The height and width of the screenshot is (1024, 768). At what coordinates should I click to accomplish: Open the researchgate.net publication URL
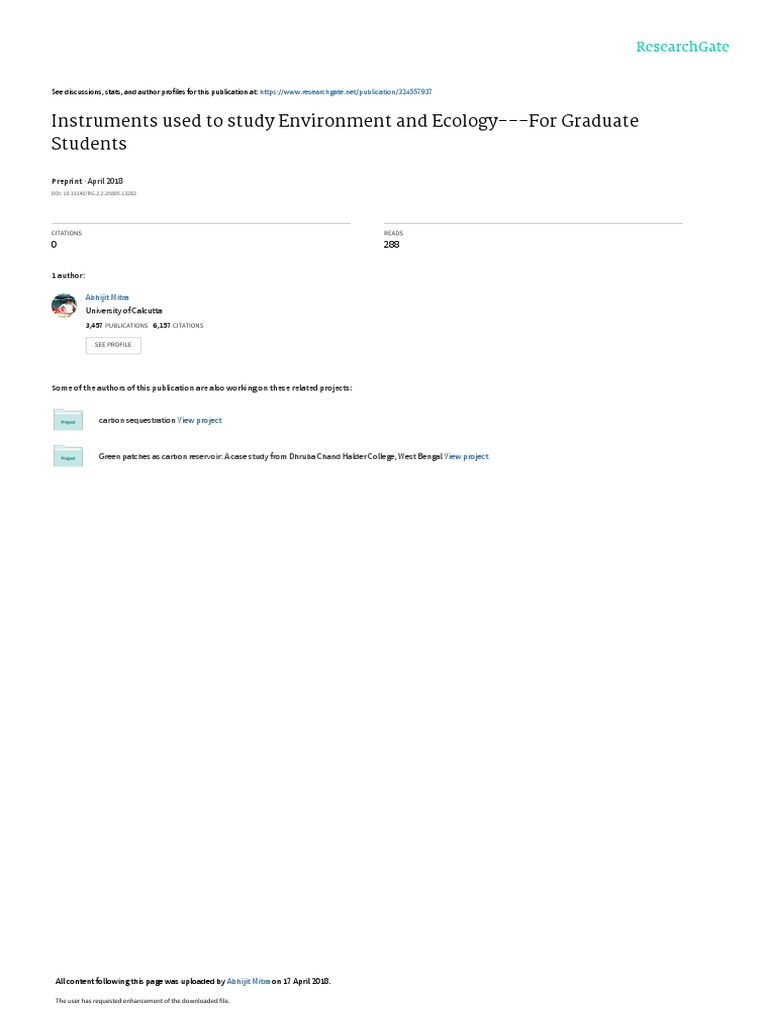pyautogui.click(x=345, y=92)
